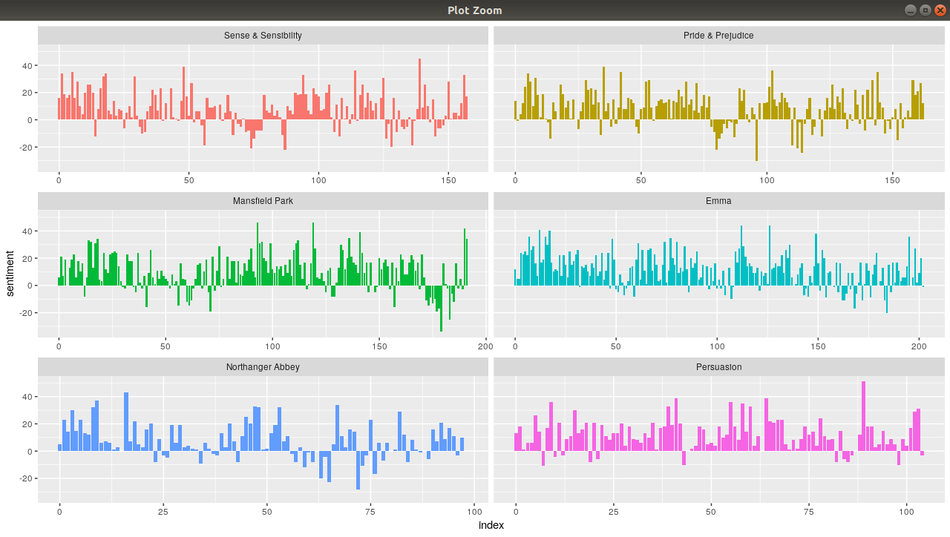Screen dimensions: 950x537
Task: Click the 150 x-axis tick under Sense & Sensibility
Action: pyautogui.click(x=447, y=180)
